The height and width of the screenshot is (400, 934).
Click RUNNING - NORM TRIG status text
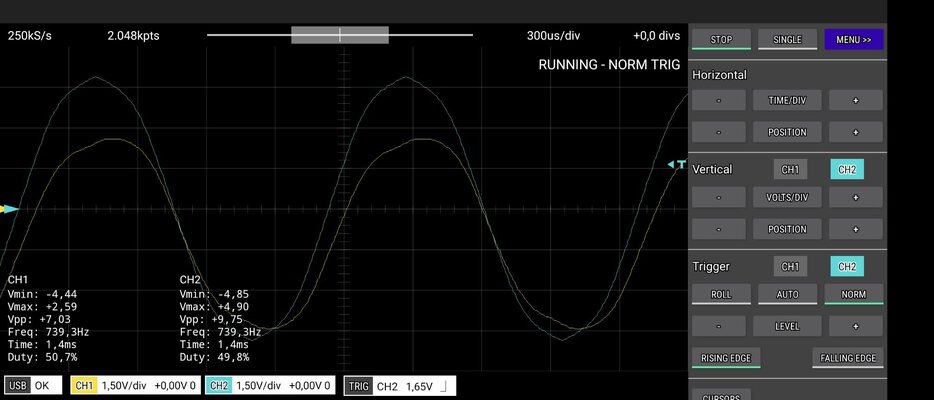tap(609, 65)
